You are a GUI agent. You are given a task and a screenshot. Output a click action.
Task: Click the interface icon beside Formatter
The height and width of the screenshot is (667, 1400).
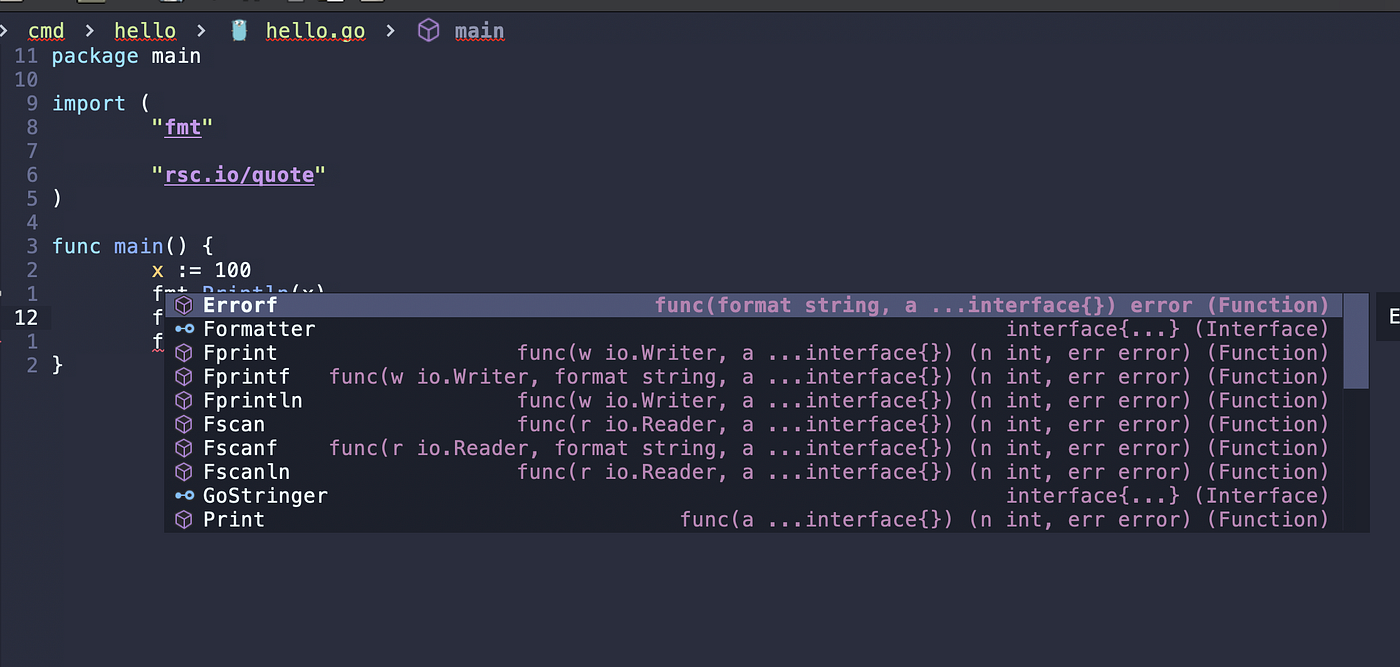point(183,329)
